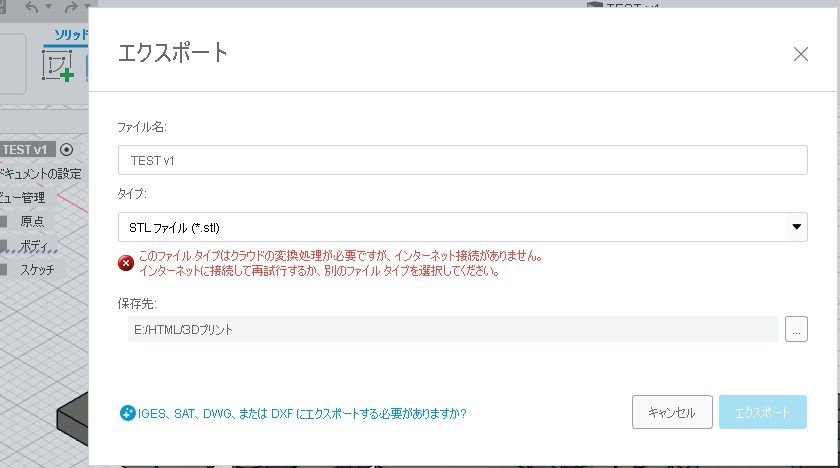Click the 保存先 path field
Image resolution: width=840 pixels, height=468 pixels.
(452, 329)
